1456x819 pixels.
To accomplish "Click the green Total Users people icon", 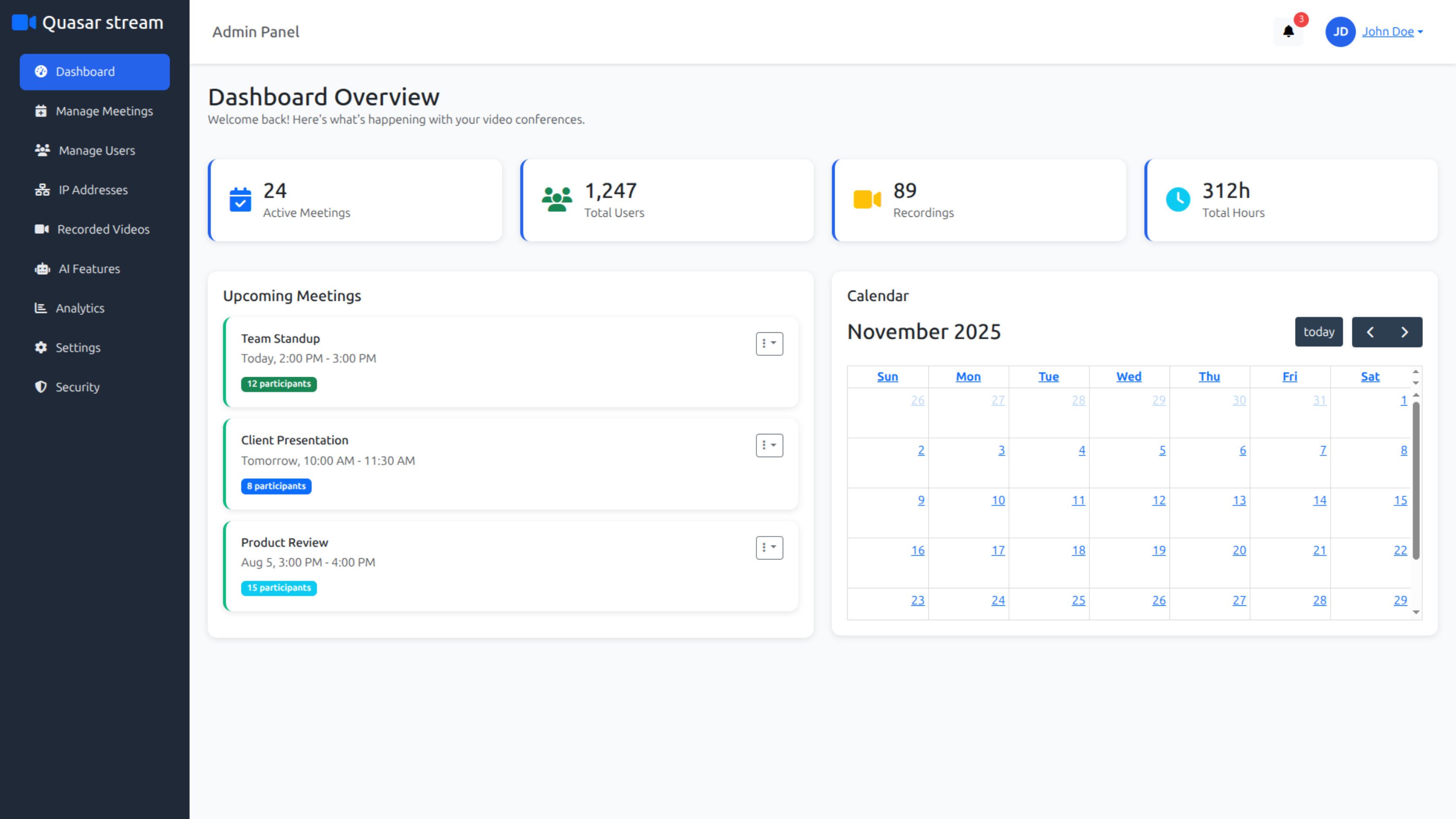I will pyautogui.click(x=557, y=200).
